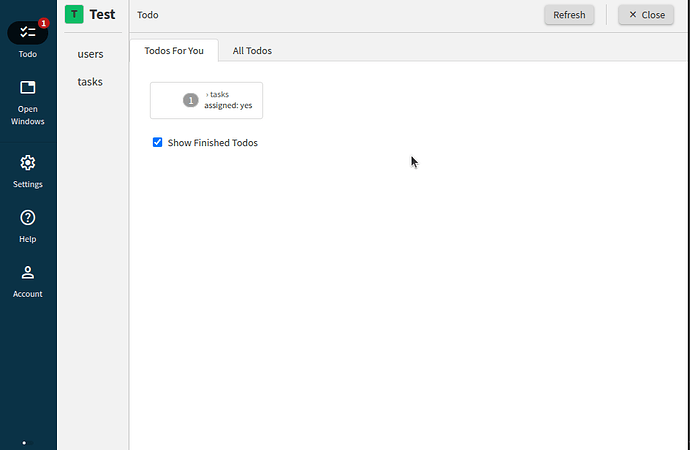The width and height of the screenshot is (690, 450).
Task: Open the Todo checklist icon in sidebar
Action: [x=27, y=32]
